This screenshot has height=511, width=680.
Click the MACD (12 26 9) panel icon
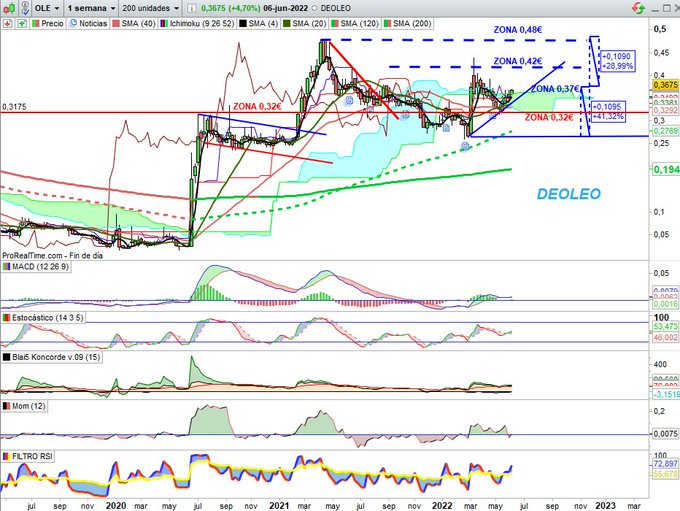coord(7,267)
